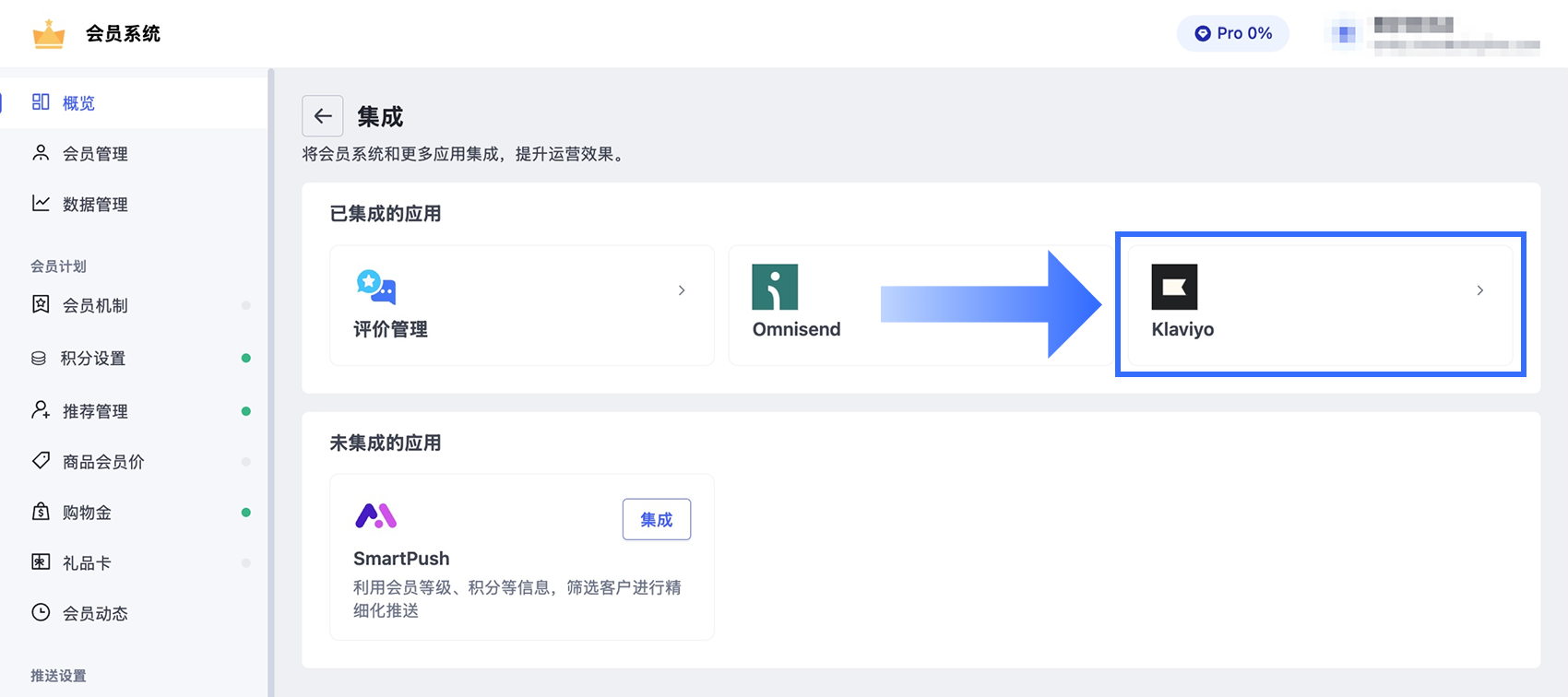This screenshot has height=697, width=1568.
Task: Open 数据管理 in the sidebar
Action: coord(134,204)
